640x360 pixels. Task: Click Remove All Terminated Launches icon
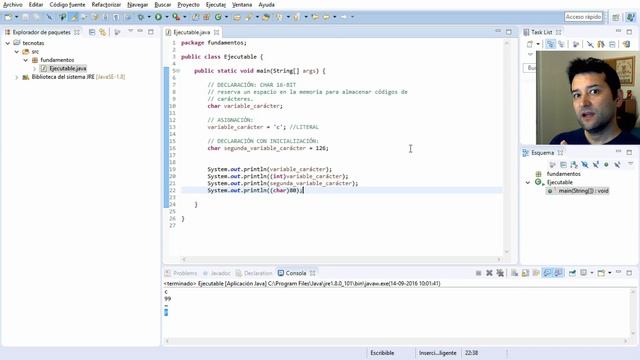[500, 273]
